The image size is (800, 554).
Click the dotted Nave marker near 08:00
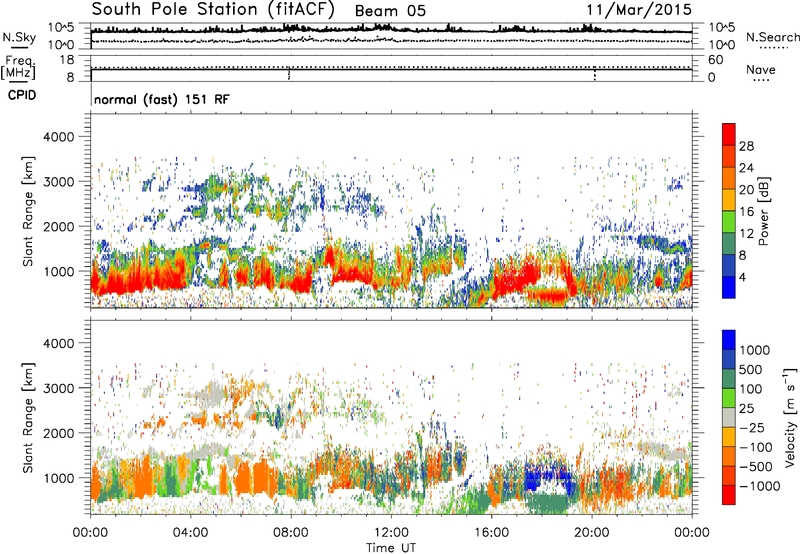point(289,74)
